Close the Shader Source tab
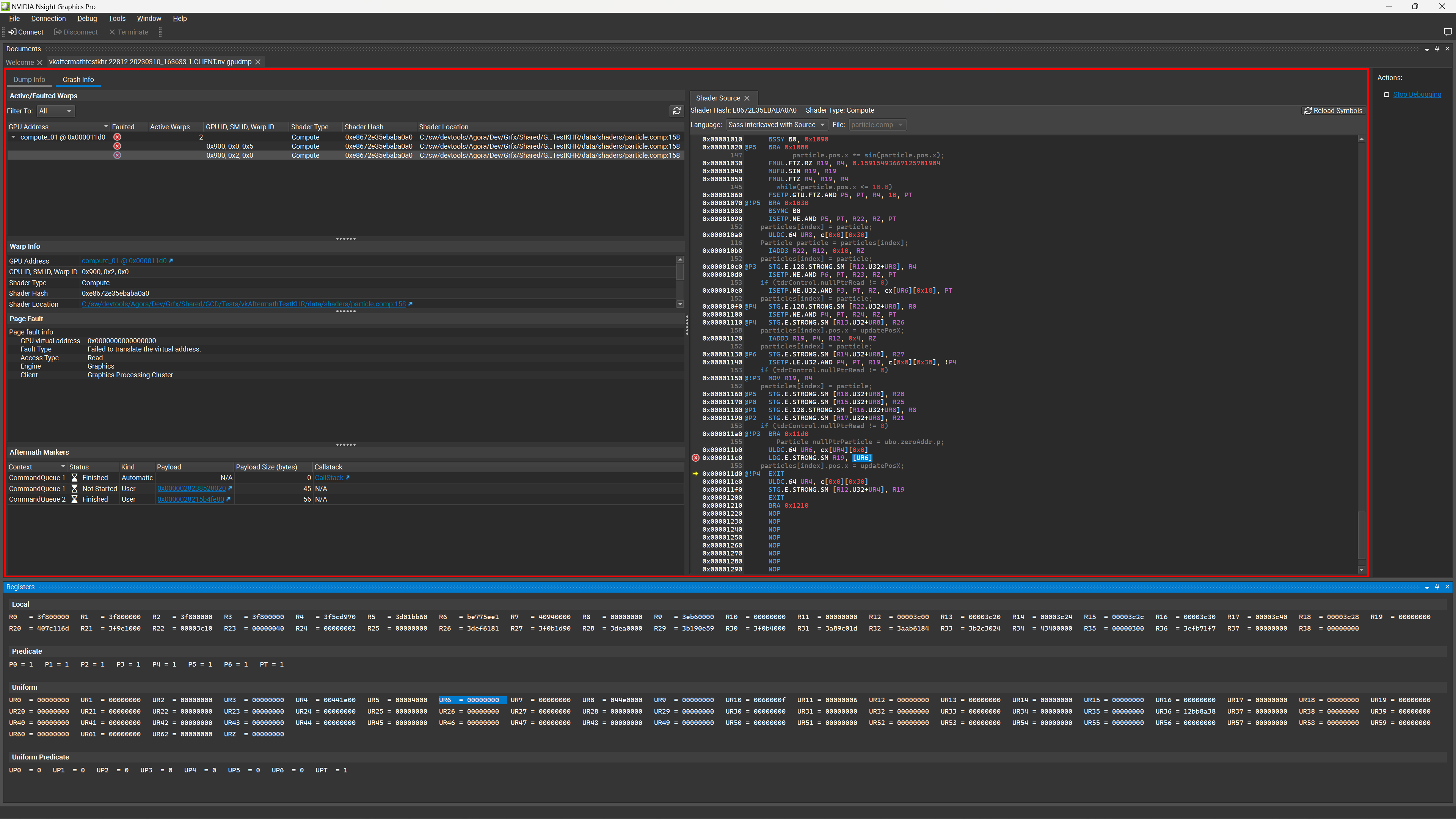Viewport: 1456px width, 819px height. [x=747, y=98]
